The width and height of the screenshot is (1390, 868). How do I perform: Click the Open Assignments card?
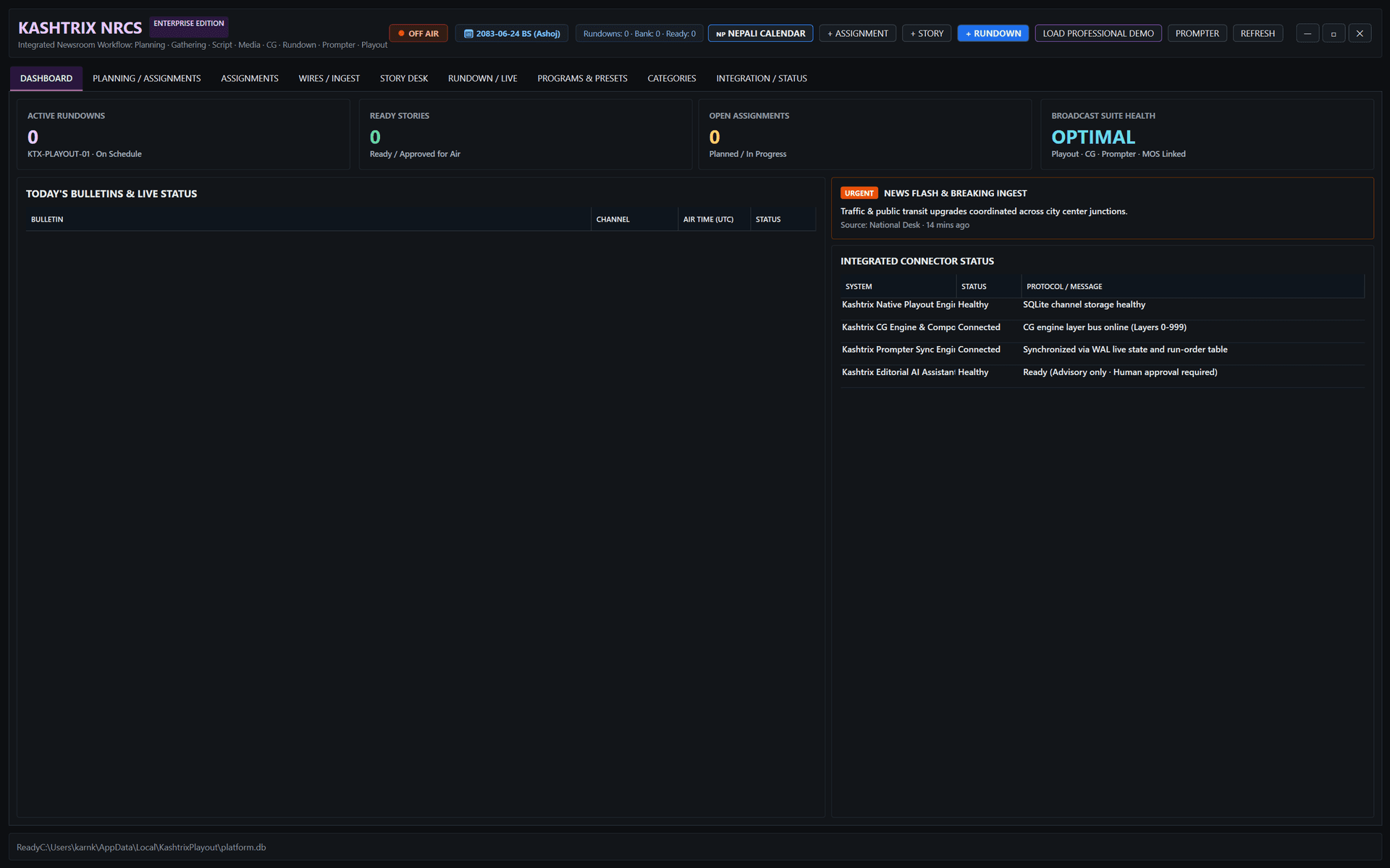864,135
